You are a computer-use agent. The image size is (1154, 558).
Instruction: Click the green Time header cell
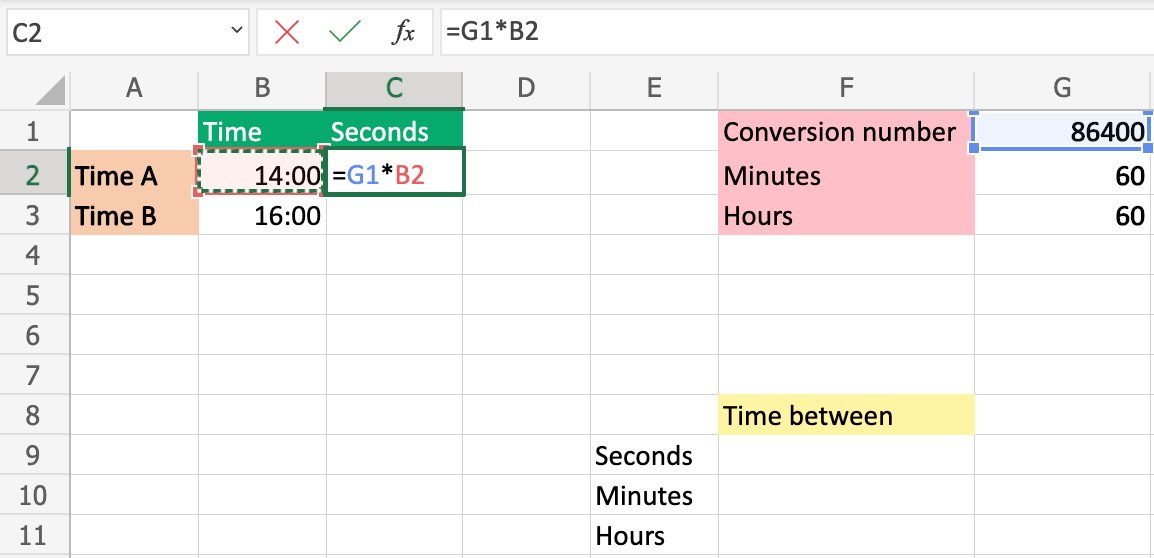point(263,132)
